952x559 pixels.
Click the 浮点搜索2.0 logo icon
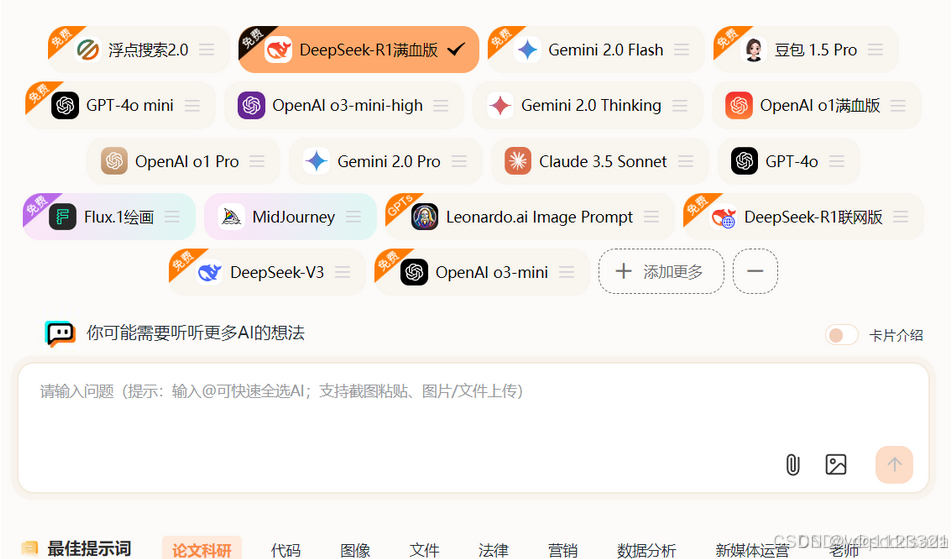coord(88,50)
